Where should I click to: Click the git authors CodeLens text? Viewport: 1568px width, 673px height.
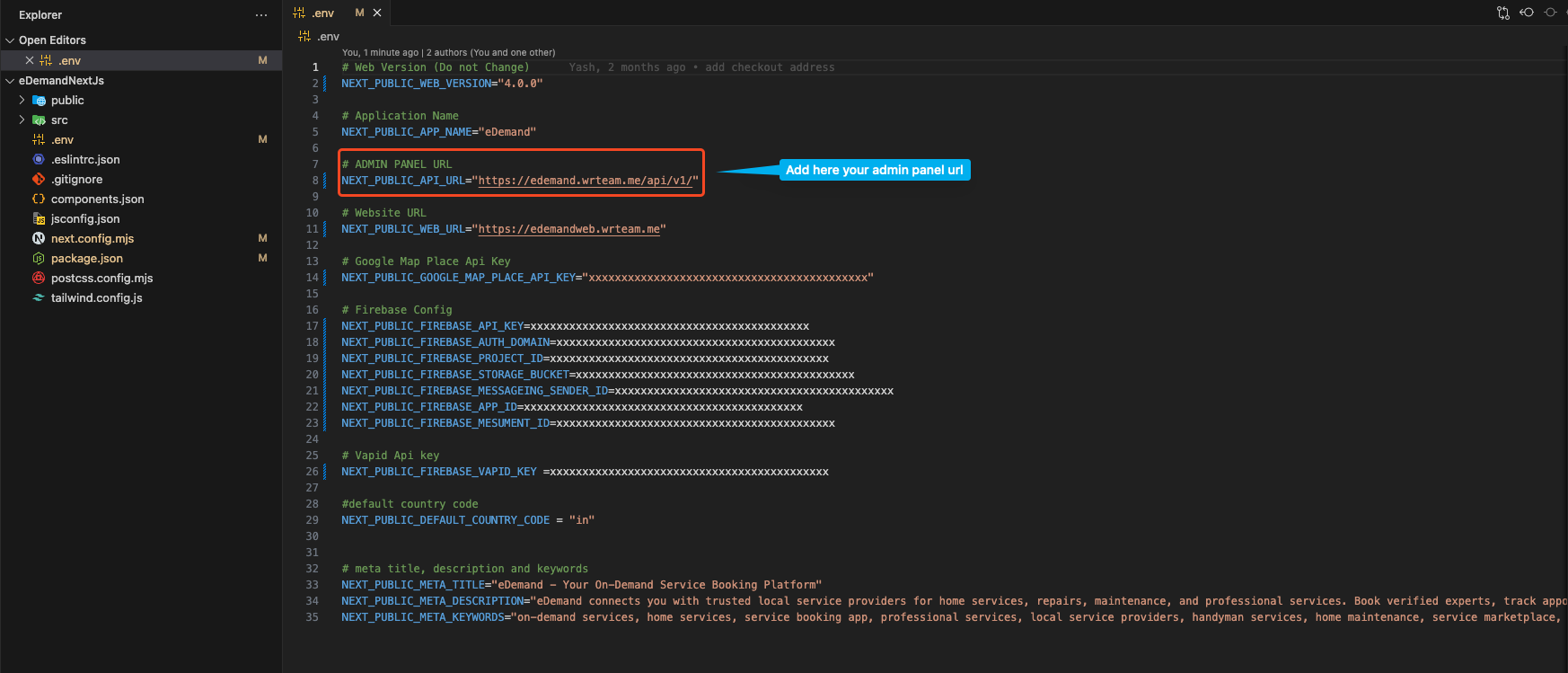click(448, 52)
